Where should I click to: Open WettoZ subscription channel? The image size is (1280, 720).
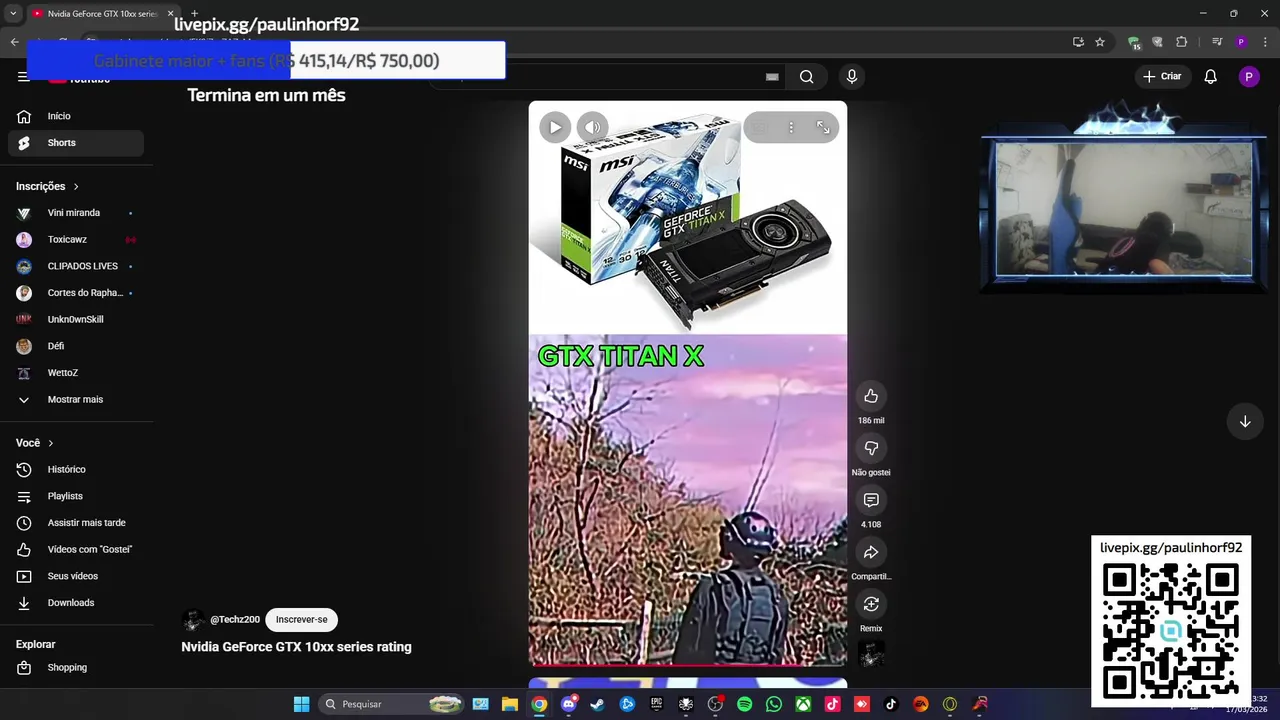point(76,373)
